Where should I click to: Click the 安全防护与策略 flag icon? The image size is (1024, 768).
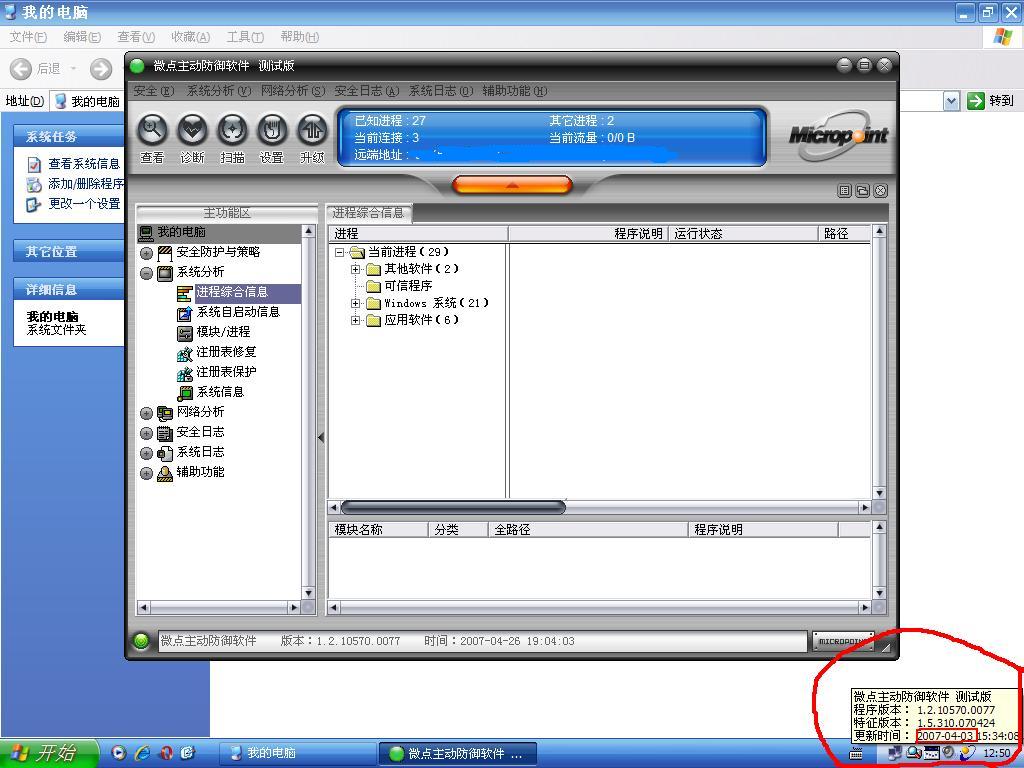click(165, 253)
